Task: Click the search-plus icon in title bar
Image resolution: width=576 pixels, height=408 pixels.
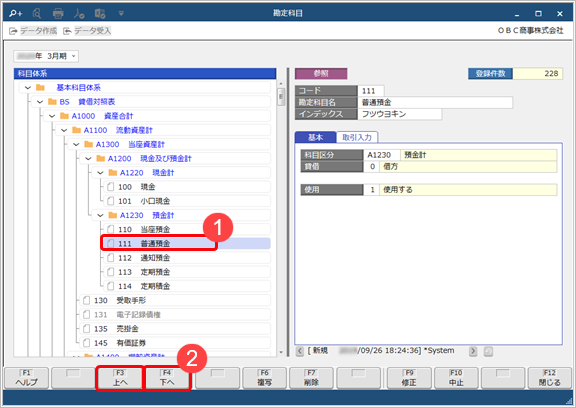Action: (16, 14)
